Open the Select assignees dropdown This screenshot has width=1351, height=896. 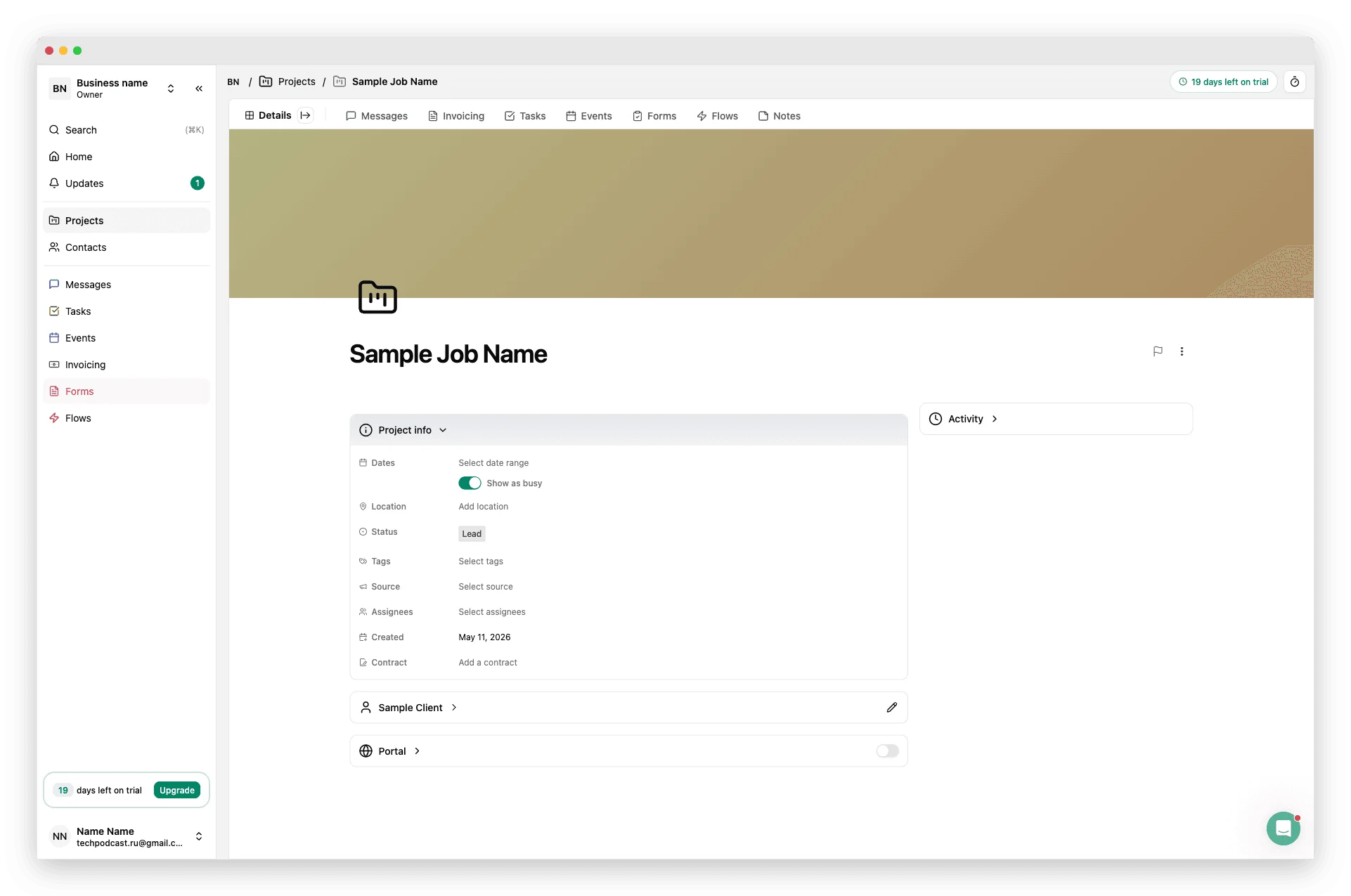492,612
